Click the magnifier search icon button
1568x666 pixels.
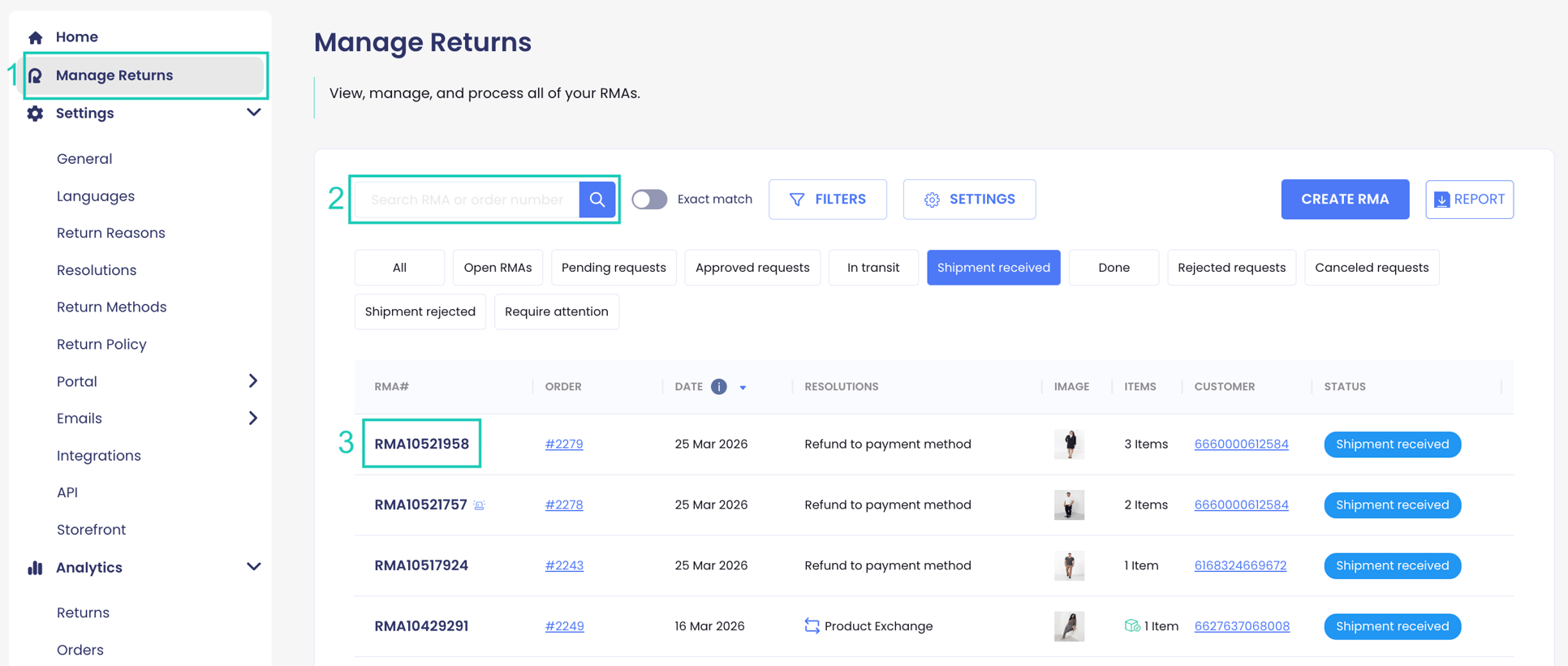click(x=597, y=200)
